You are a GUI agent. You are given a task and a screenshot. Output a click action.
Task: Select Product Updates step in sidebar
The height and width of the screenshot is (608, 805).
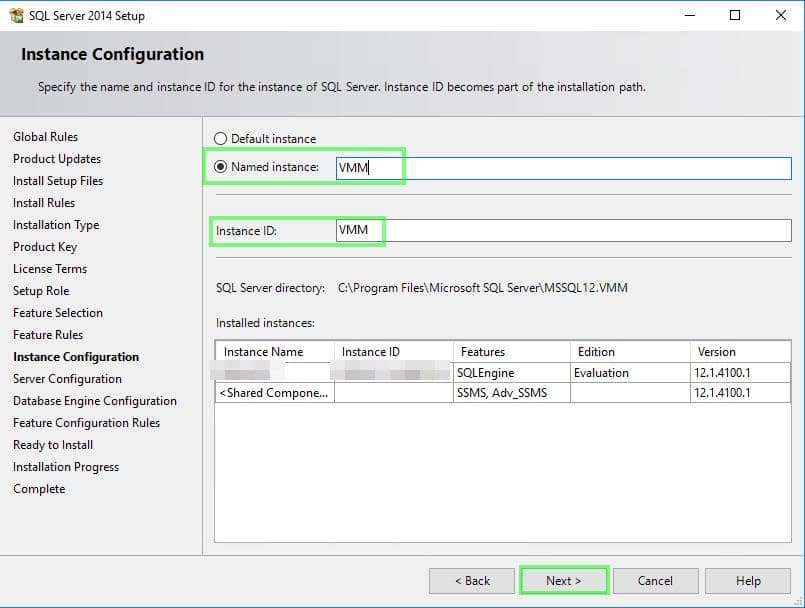(57, 159)
